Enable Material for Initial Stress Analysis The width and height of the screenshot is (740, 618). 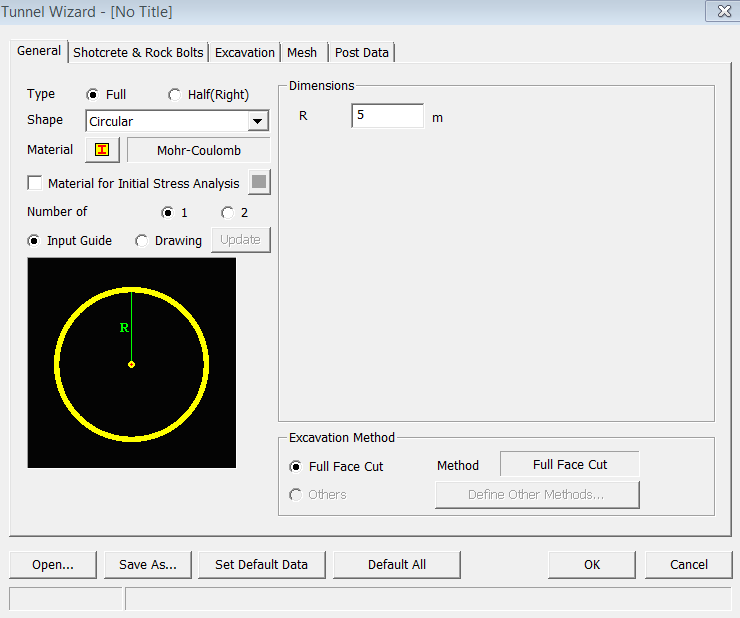click(x=36, y=184)
